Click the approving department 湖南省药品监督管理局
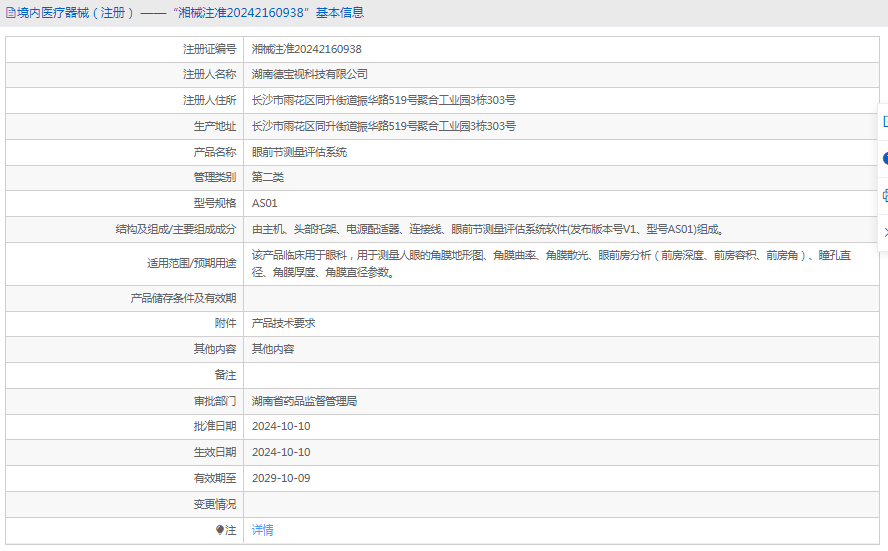The width and height of the screenshot is (888, 551). pos(304,400)
